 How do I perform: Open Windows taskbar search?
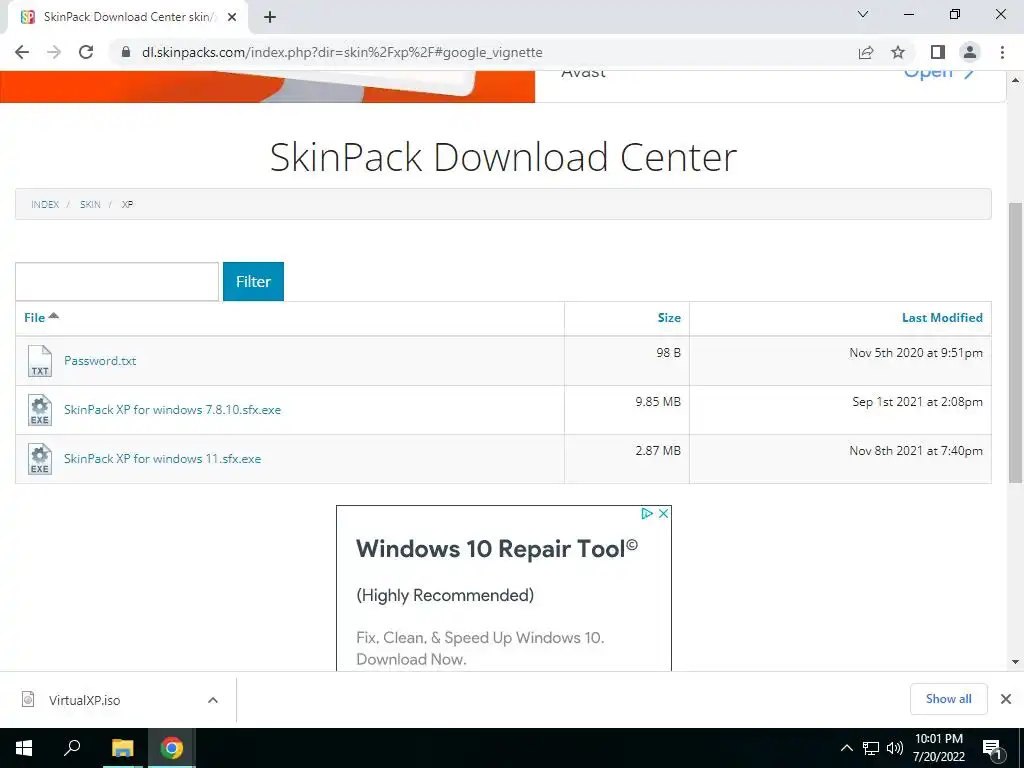point(72,748)
